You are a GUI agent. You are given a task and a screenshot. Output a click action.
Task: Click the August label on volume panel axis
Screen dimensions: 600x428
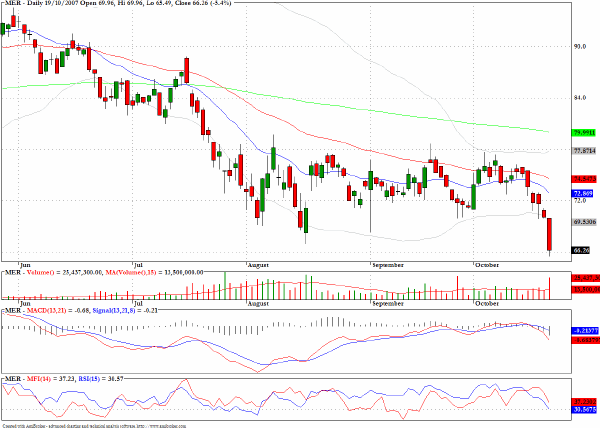(258, 303)
